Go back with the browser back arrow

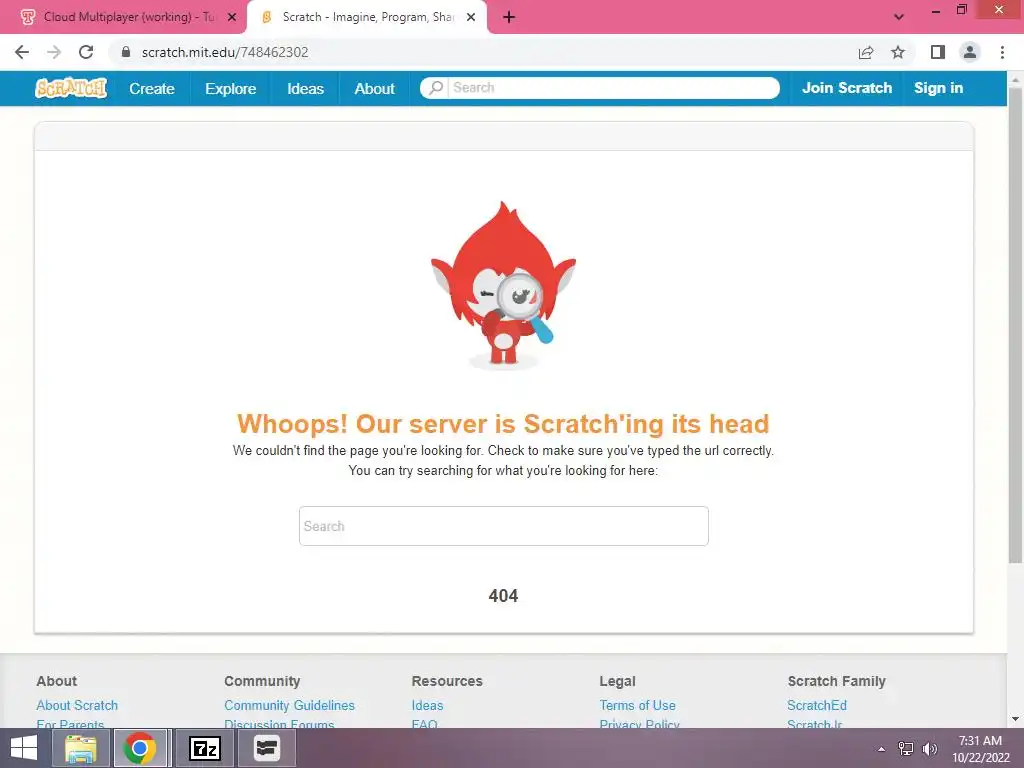coord(22,52)
